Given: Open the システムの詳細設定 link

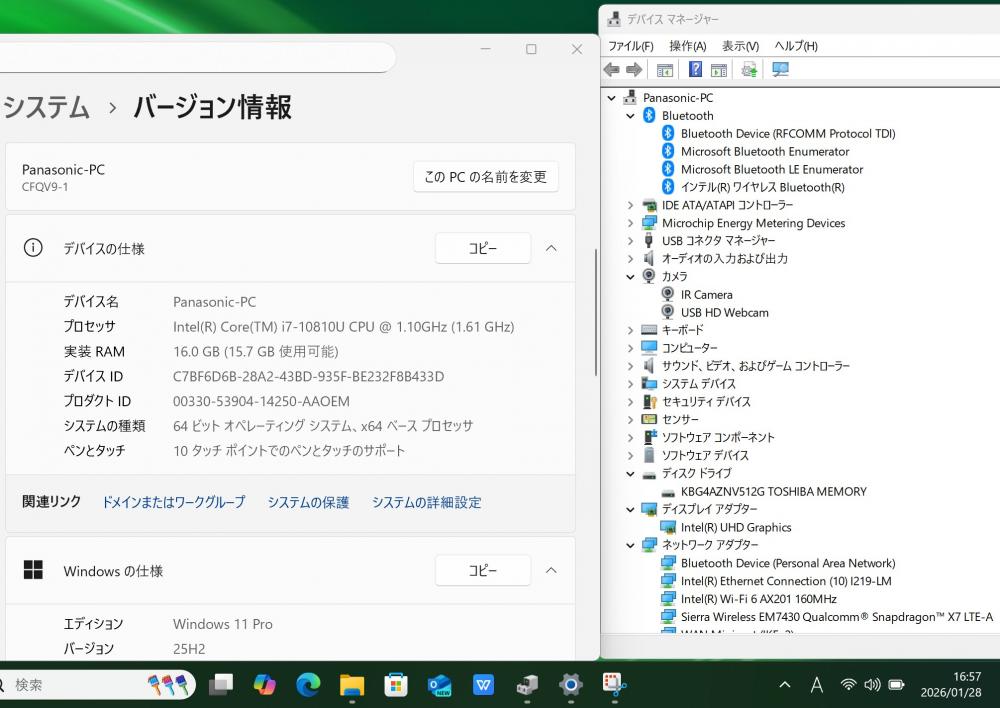Looking at the screenshot, I should click(x=426, y=502).
